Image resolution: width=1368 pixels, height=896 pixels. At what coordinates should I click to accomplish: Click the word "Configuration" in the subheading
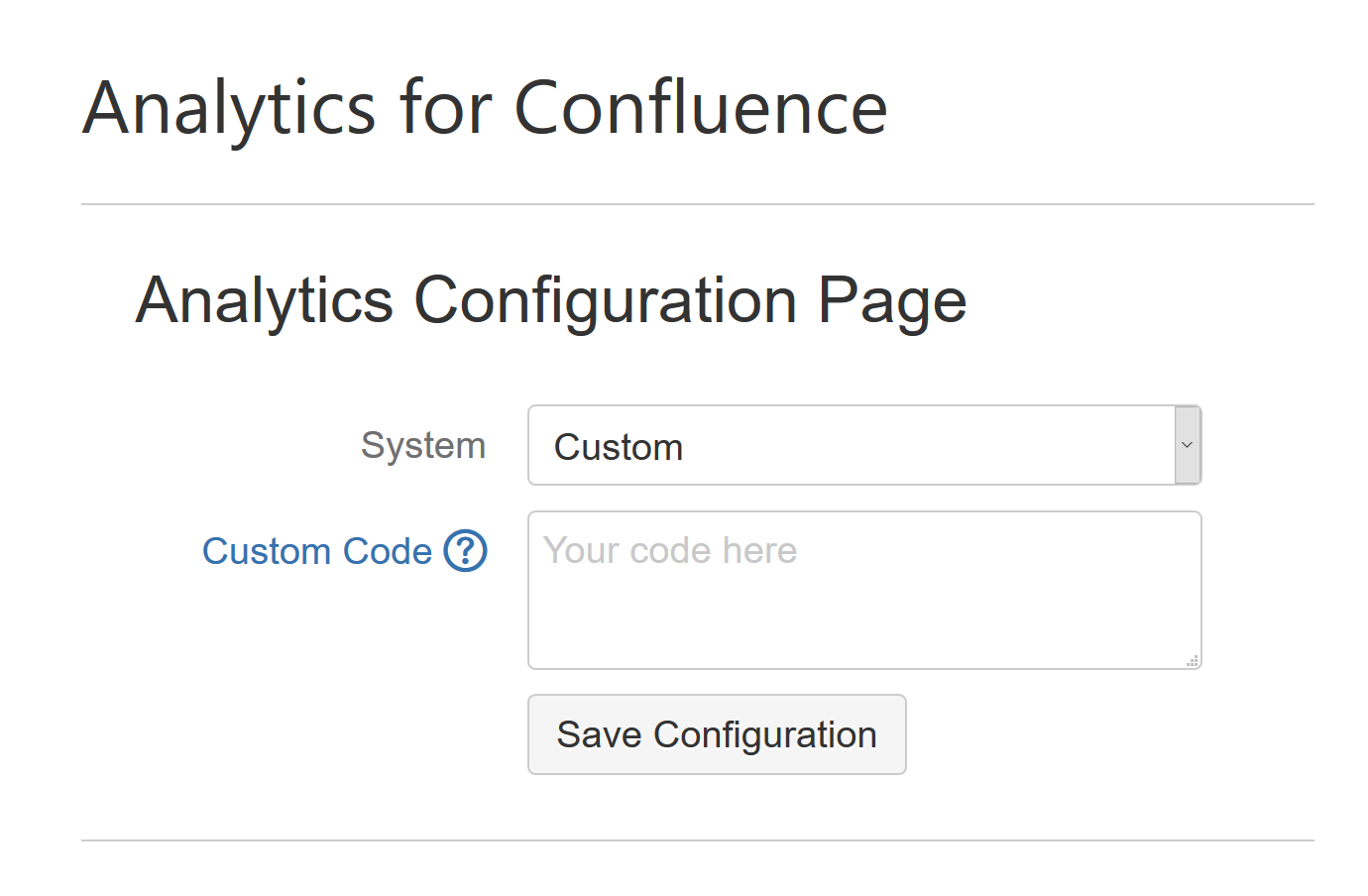coord(605,300)
